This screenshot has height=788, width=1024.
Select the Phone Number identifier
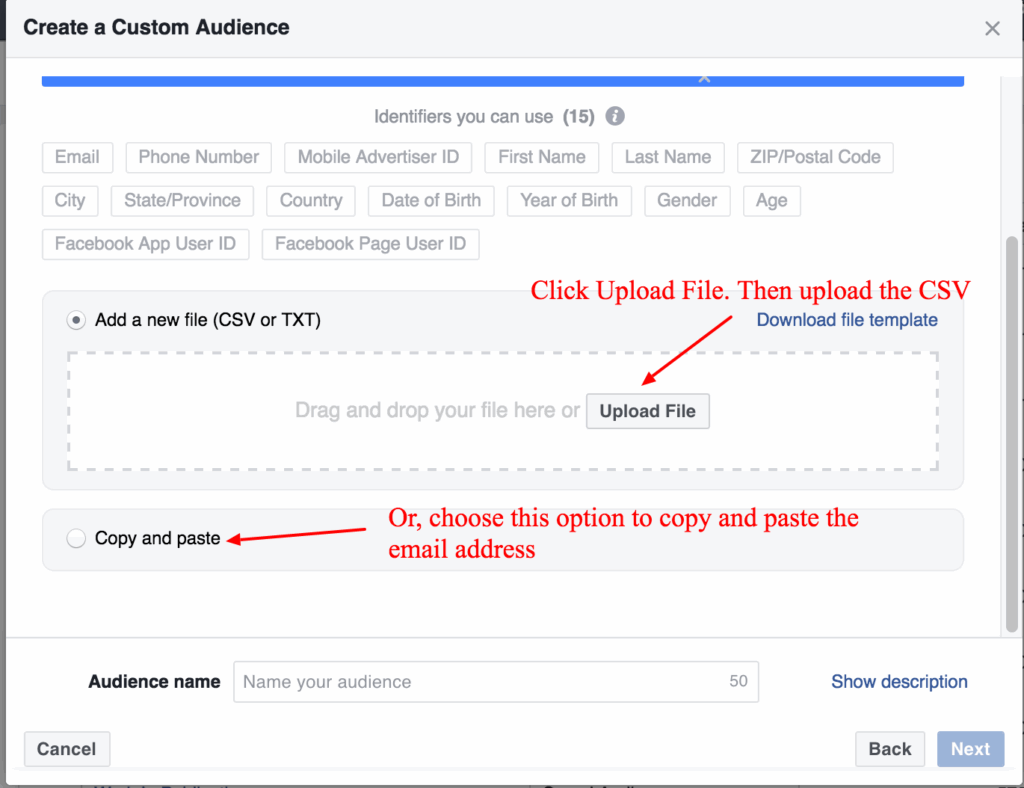click(x=198, y=157)
